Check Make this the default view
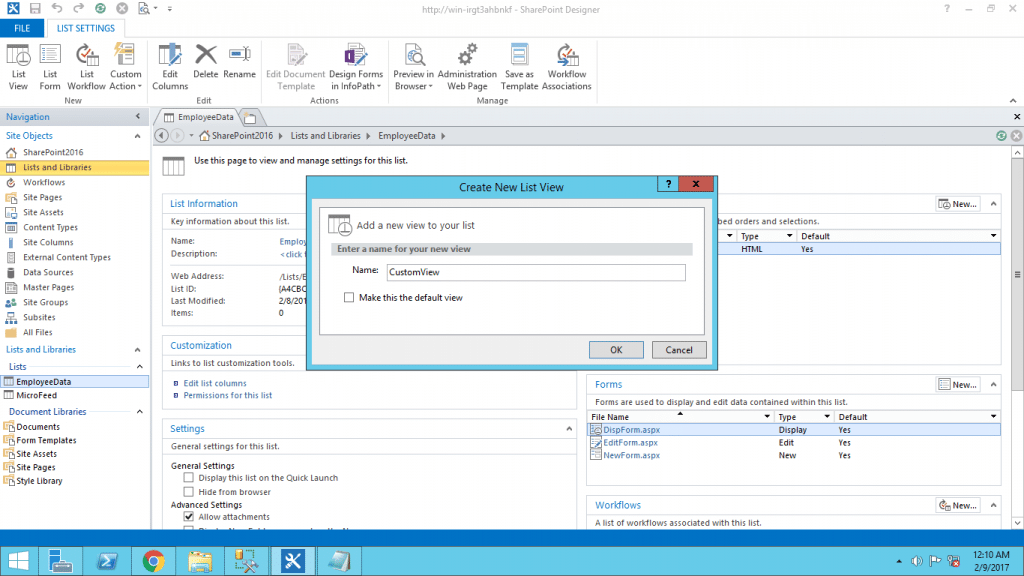1024x576 pixels. coord(349,298)
